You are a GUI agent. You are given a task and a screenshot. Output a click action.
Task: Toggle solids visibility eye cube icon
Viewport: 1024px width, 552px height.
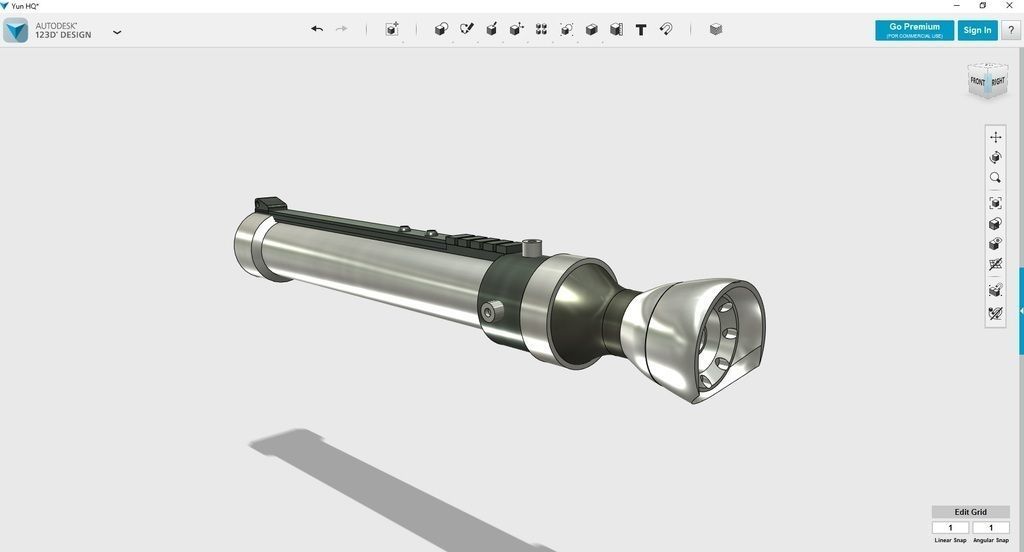[995, 244]
